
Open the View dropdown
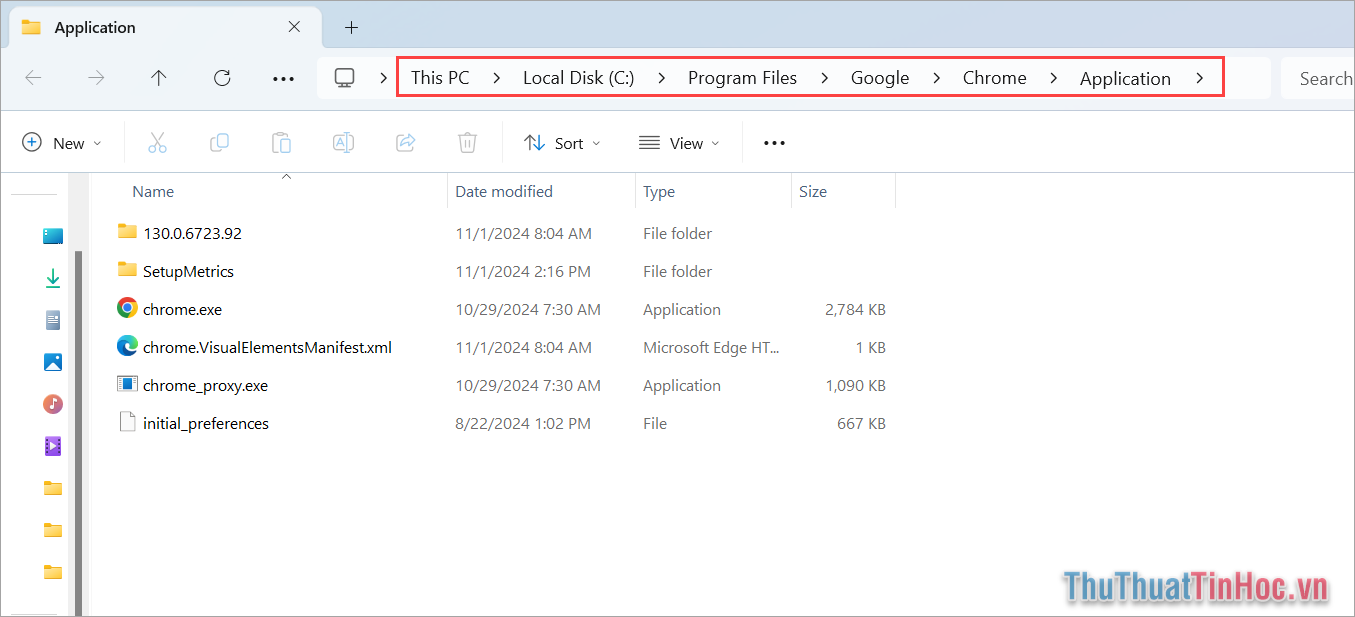pos(679,142)
